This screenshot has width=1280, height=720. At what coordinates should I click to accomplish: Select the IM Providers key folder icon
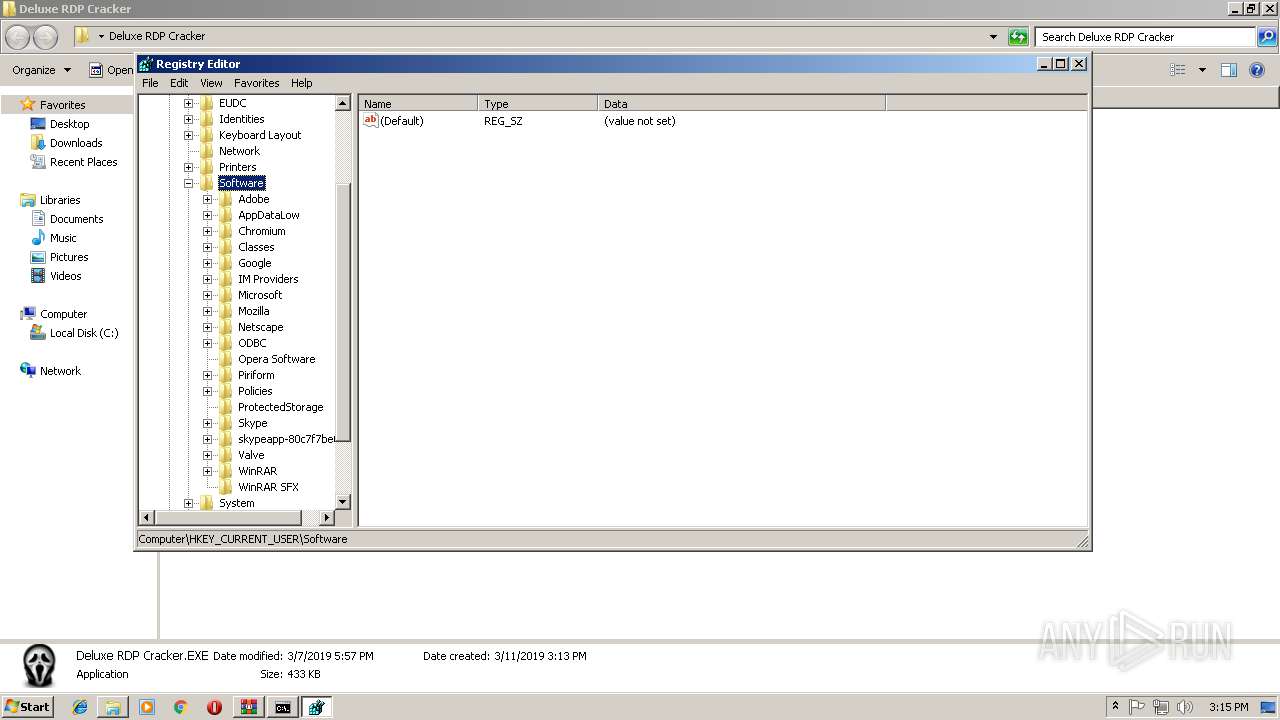click(226, 279)
